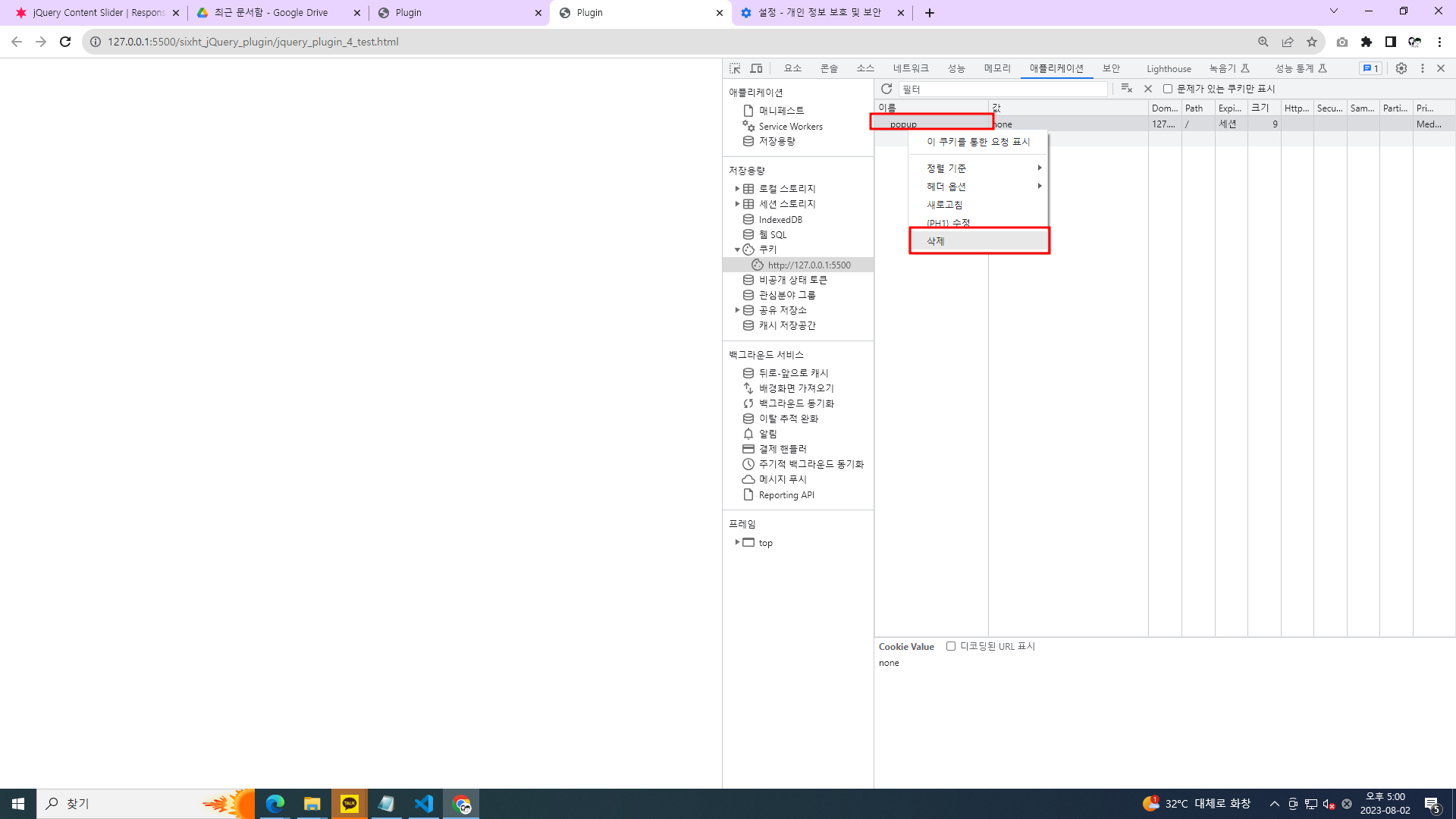Switch to the 네트워크 DevTools tab
1456x819 pixels.
(910, 68)
